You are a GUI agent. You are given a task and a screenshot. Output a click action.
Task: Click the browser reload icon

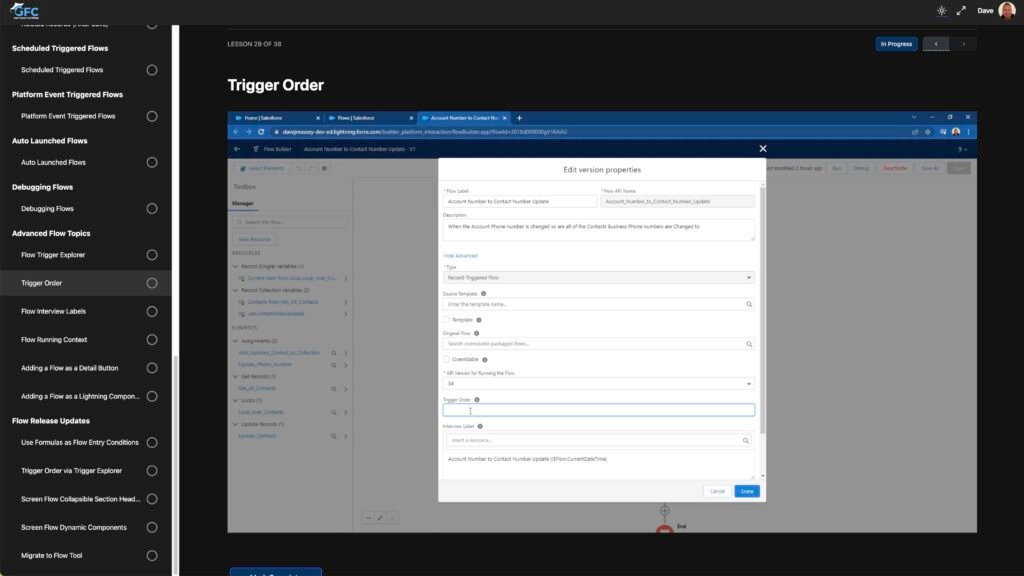click(x=261, y=132)
